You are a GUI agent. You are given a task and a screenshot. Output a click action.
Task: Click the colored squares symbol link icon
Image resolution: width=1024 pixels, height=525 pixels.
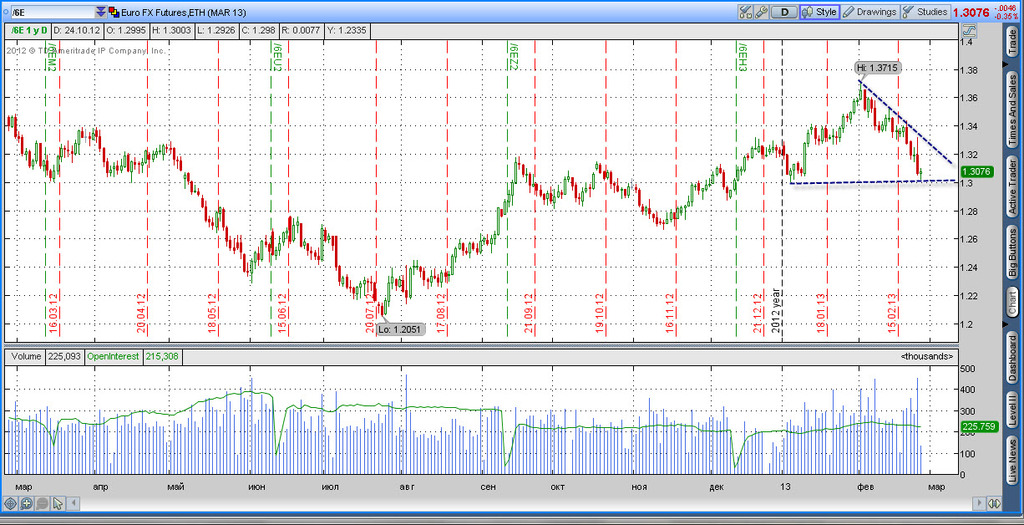(114, 12)
